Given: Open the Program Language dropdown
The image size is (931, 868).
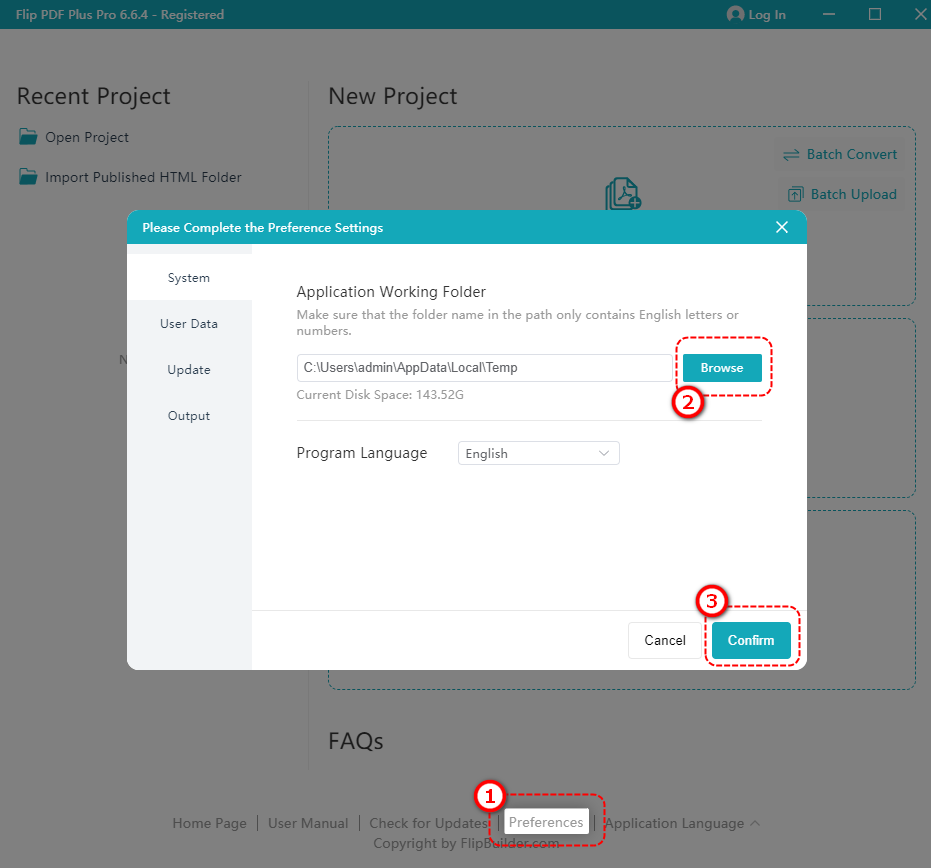Looking at the screenshot, I should click(539, 453).
